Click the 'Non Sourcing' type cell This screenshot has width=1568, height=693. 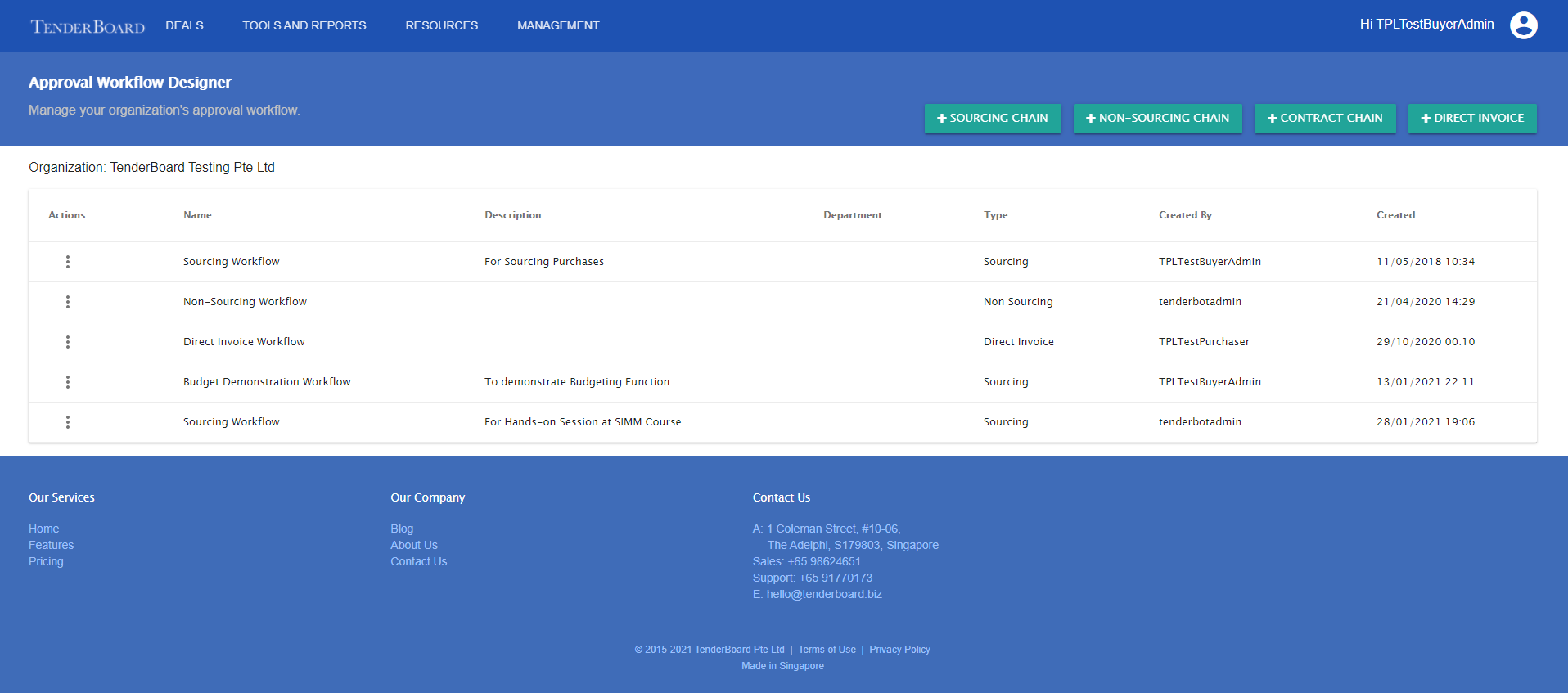pos(1018,302)
